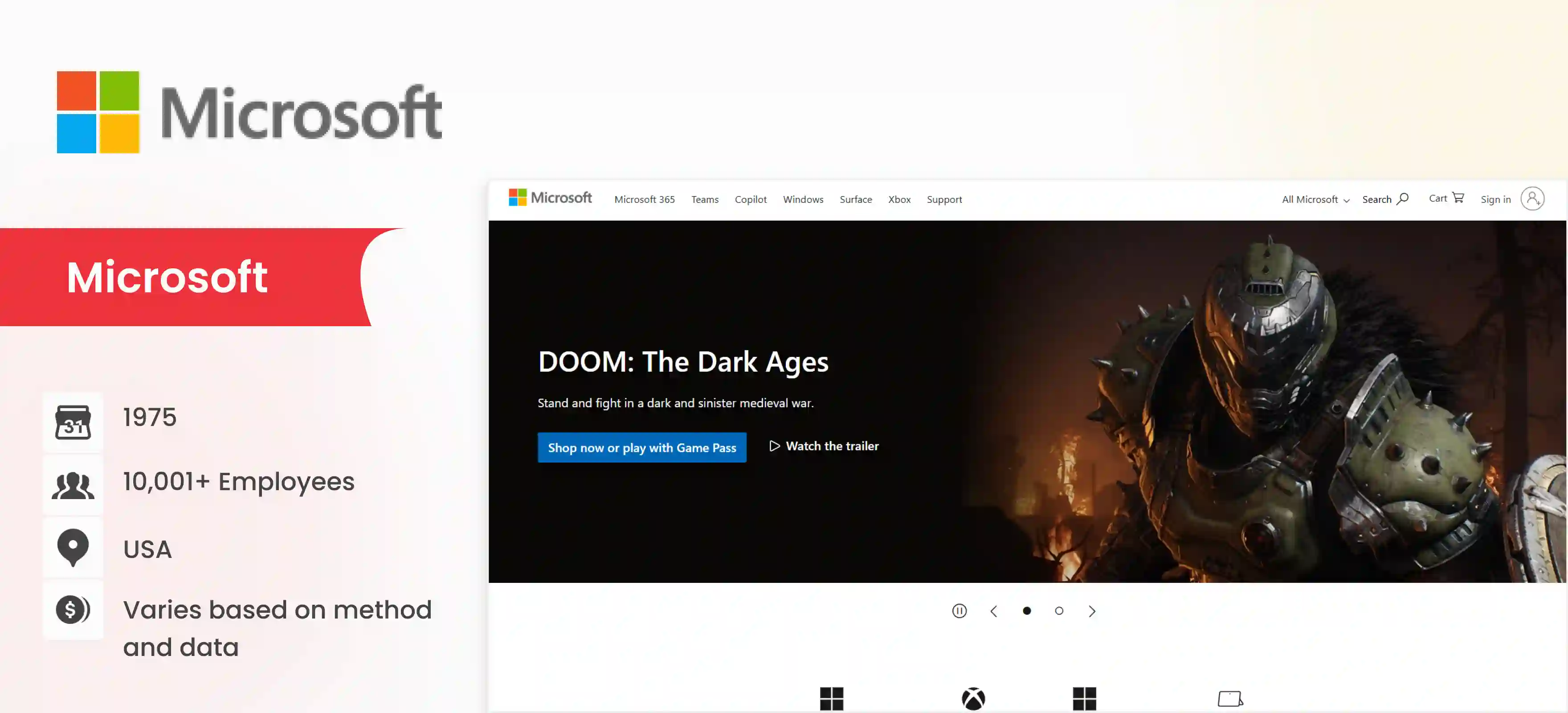Image resolution: width=1568 pixels, height=713 pixels.
Task: Advance to next slide with right chevron
Action: (x=1091, y=611)
